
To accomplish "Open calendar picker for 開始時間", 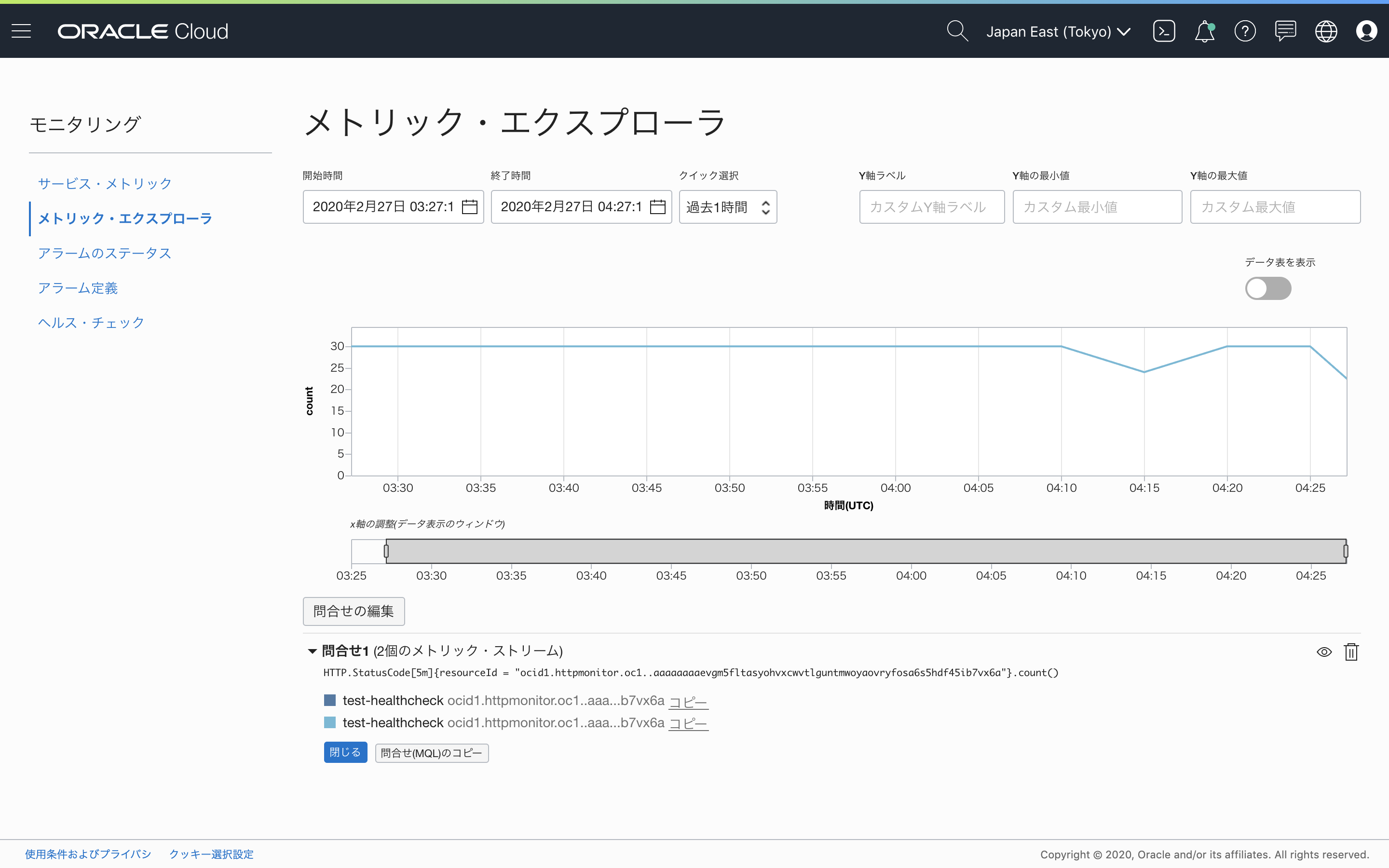I will 469,207.
